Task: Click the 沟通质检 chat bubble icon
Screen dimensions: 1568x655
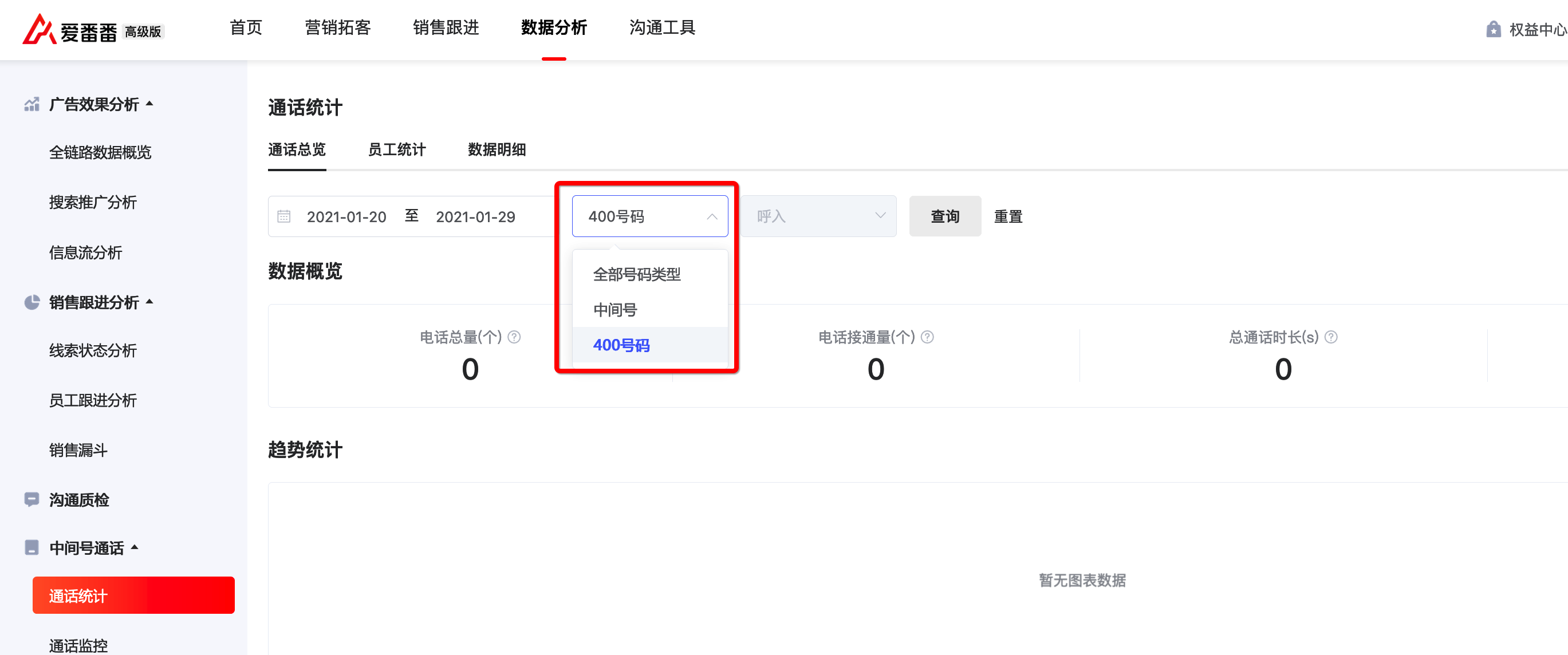Action: click(31, 500)
